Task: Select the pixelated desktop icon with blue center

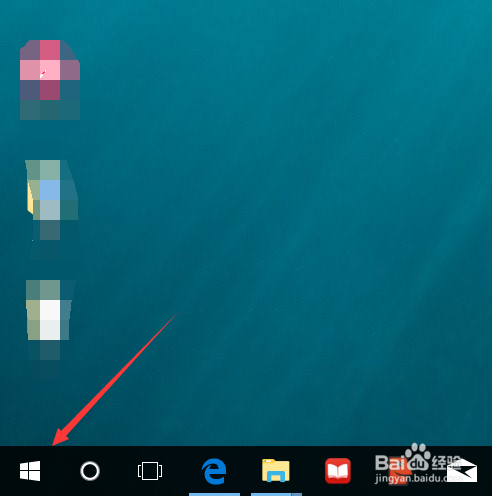Action: tap(52, 200)
